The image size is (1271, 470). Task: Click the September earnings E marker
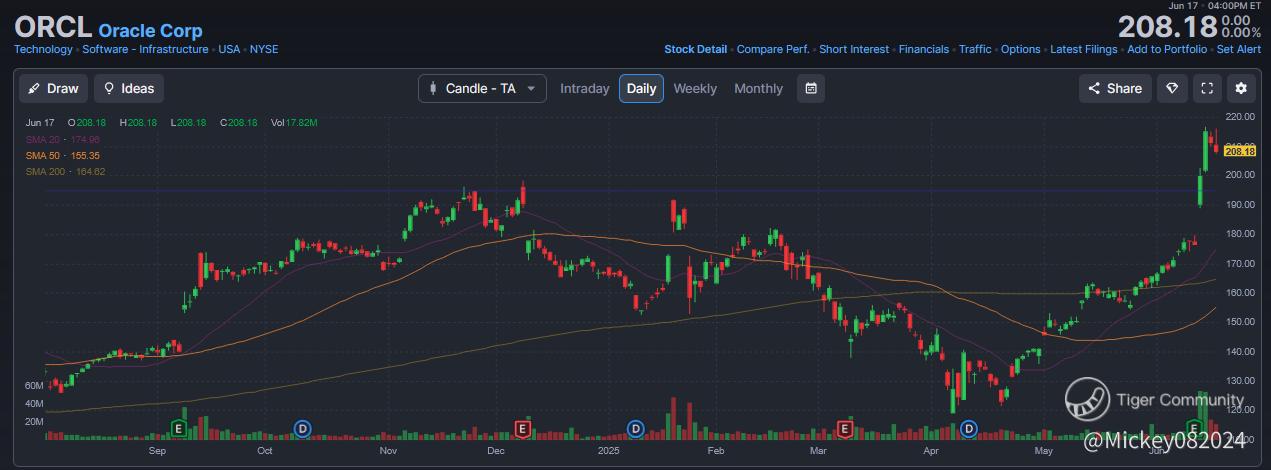tap(179, 428)
